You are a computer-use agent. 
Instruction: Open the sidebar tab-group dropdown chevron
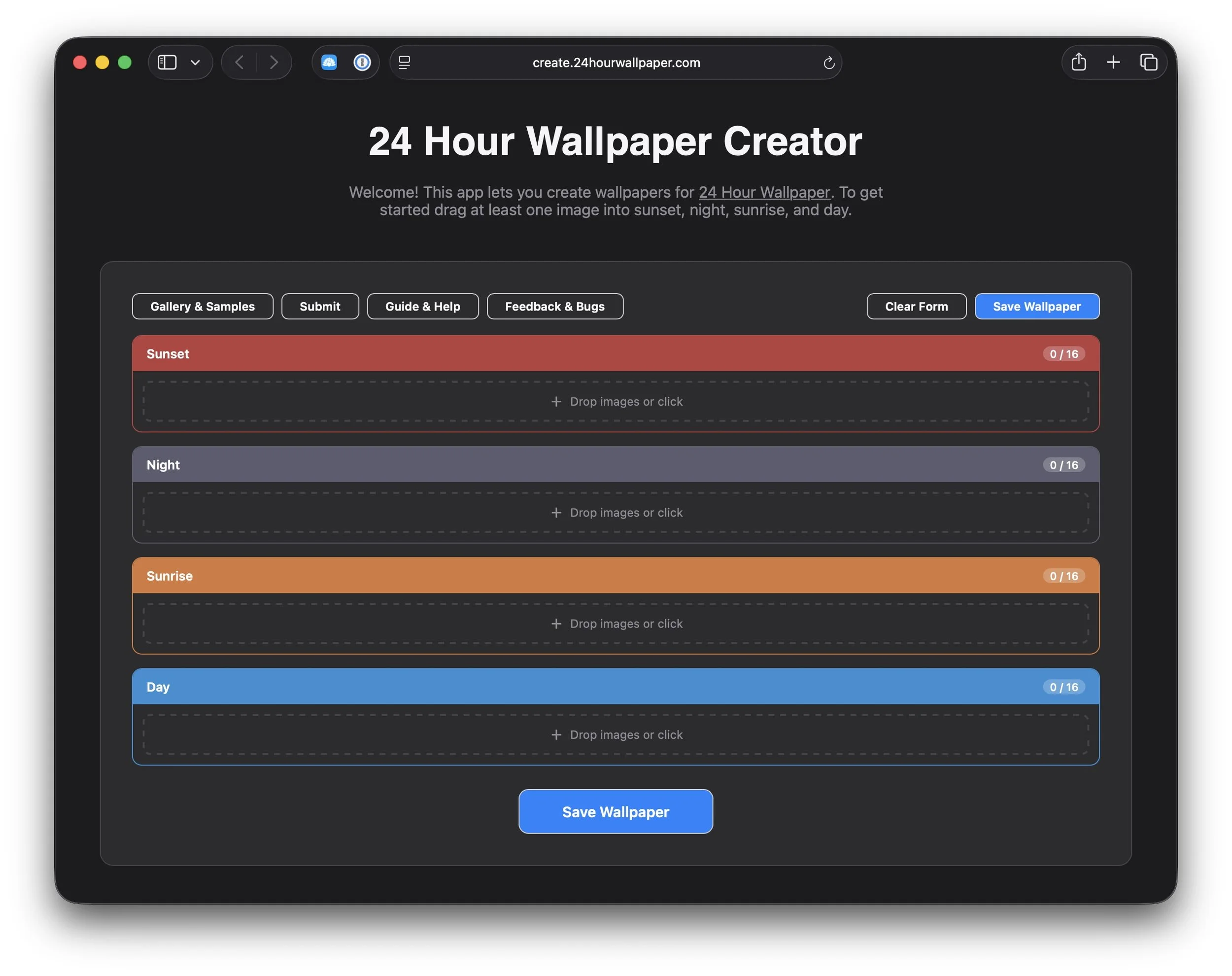point(195,62)
